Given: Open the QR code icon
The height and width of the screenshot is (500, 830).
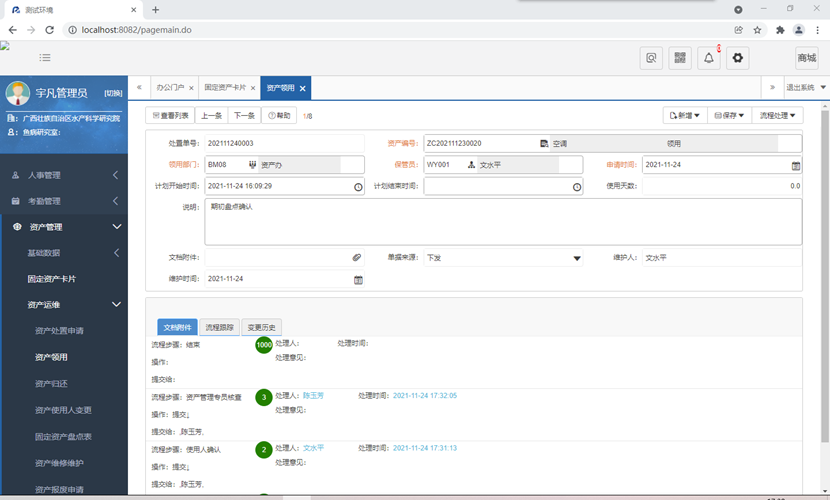Looking at the screenshot, I should coord(680,58).
